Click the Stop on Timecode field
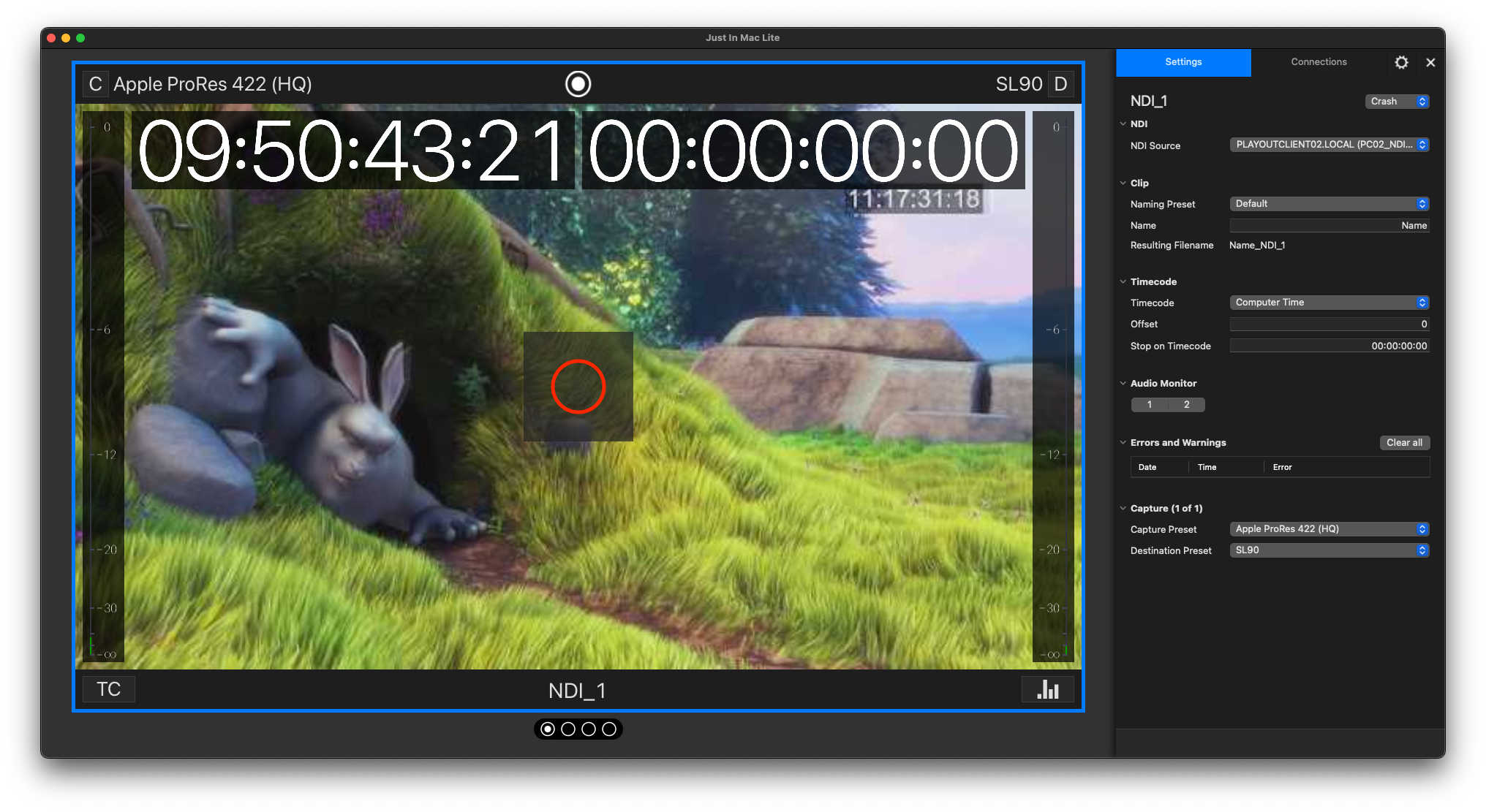1486x812 pixels. (x=1330, y=346)
